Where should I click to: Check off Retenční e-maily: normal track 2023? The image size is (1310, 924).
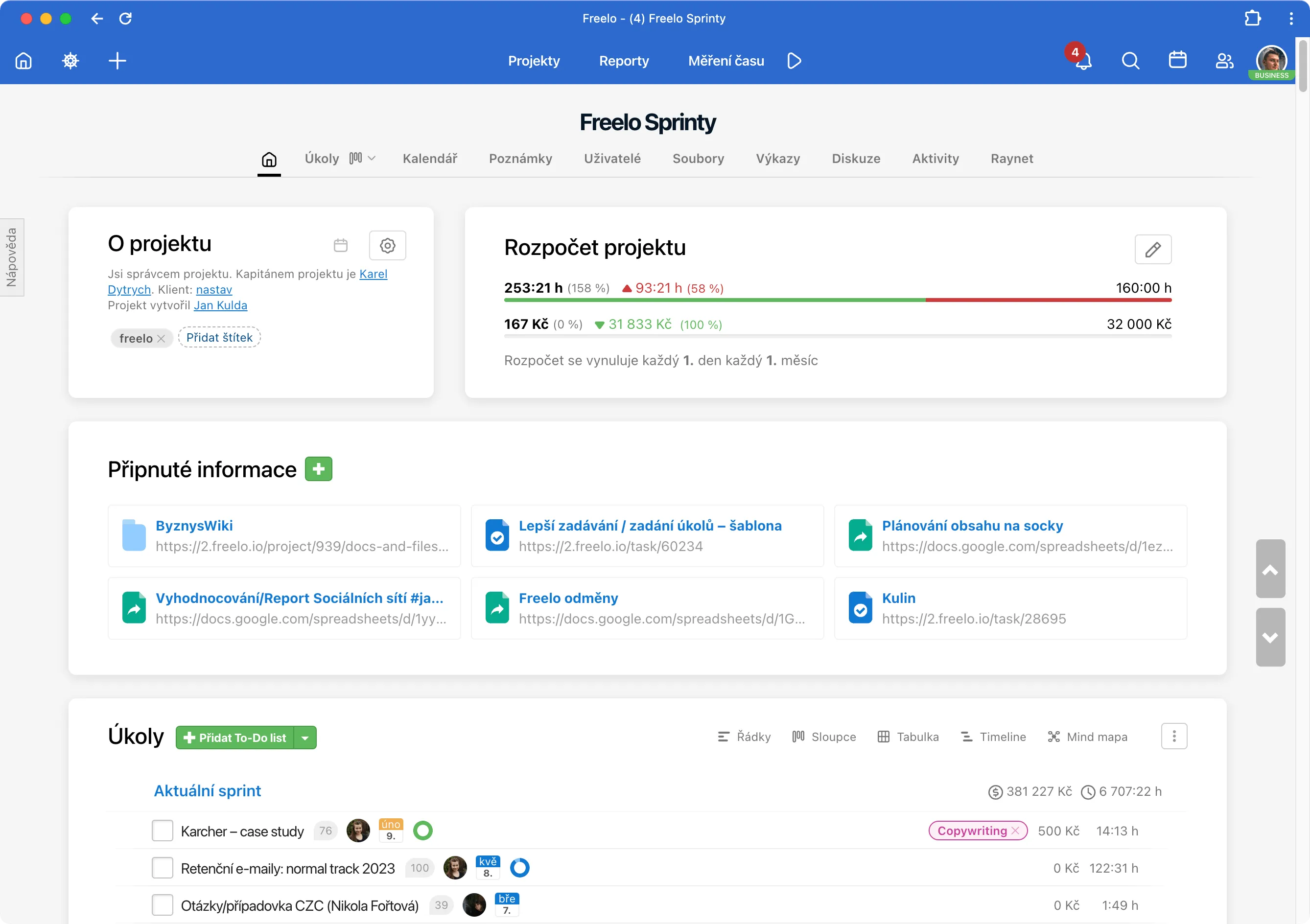coord(162,868)
